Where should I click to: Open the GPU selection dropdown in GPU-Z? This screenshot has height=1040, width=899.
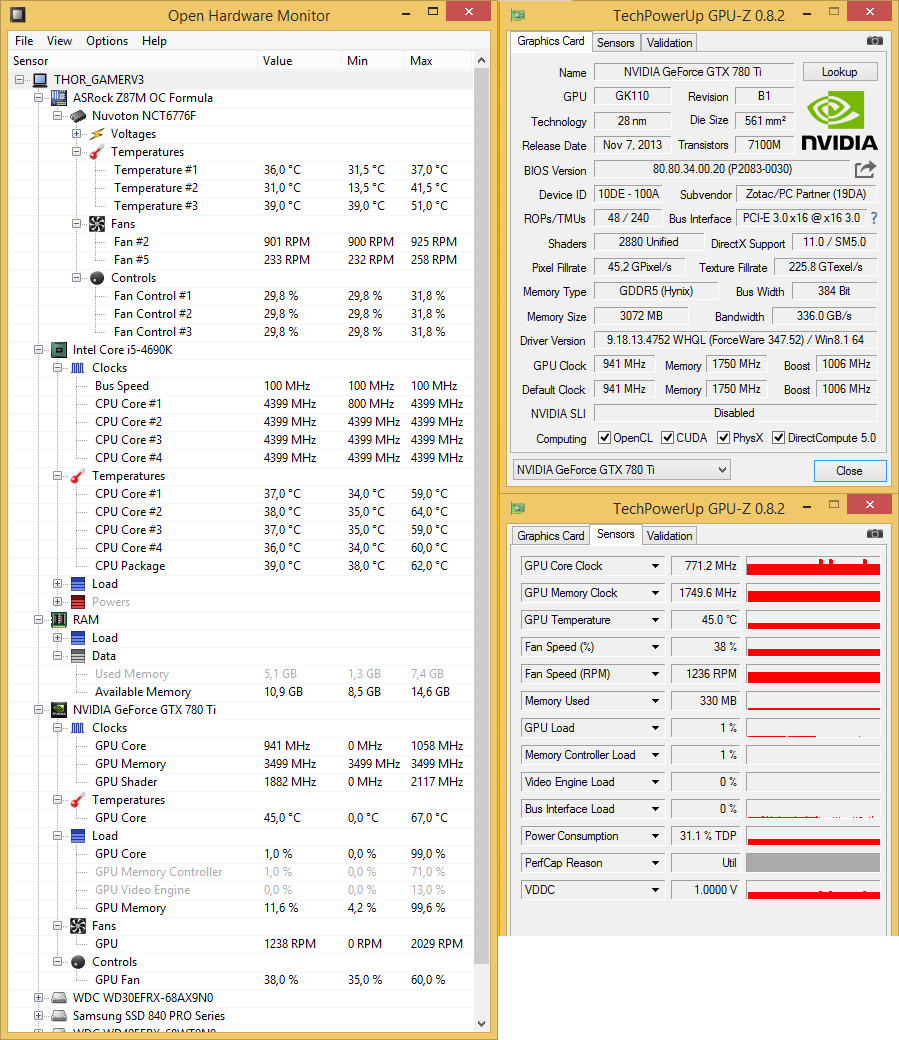pyautogui.click(x=723, y=470)
